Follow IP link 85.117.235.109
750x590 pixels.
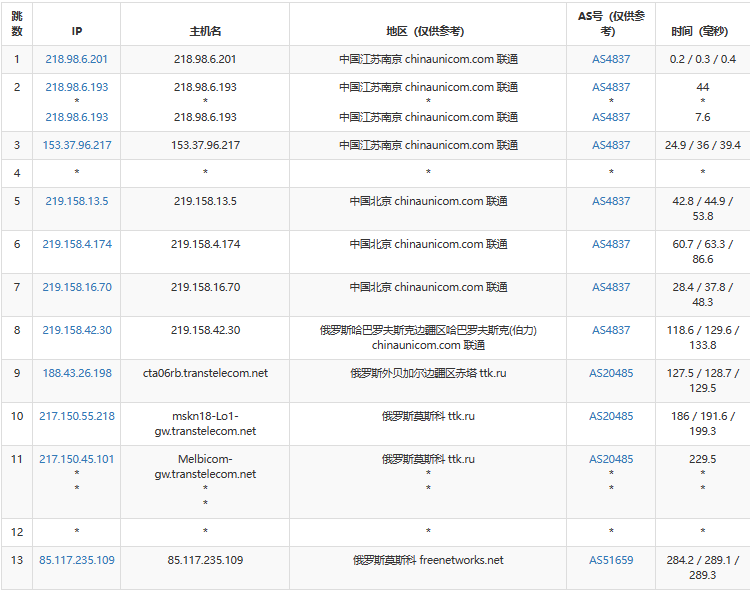(x=77, y=560)
